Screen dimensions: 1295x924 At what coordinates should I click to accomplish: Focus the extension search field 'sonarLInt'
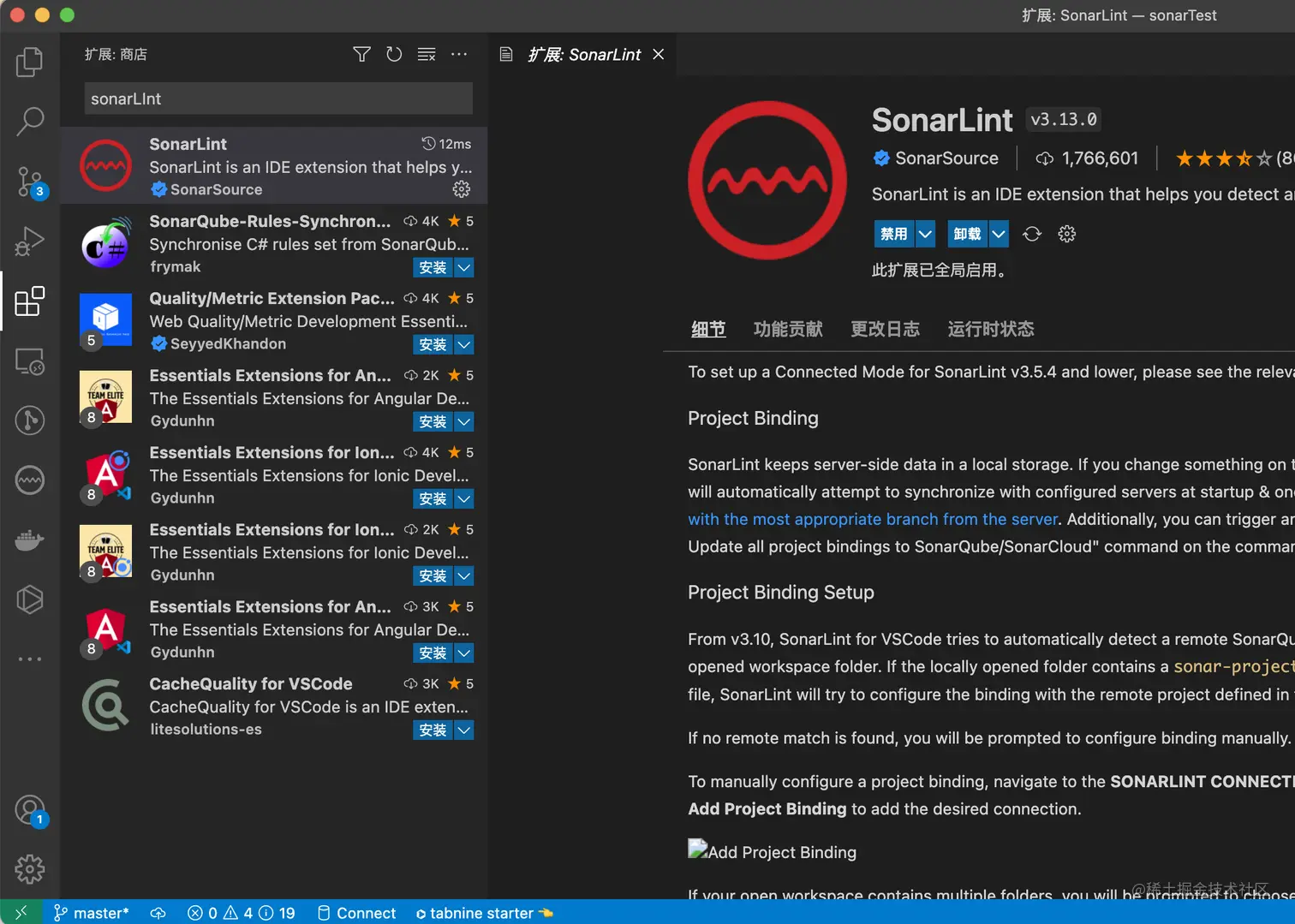pos(278,98)
